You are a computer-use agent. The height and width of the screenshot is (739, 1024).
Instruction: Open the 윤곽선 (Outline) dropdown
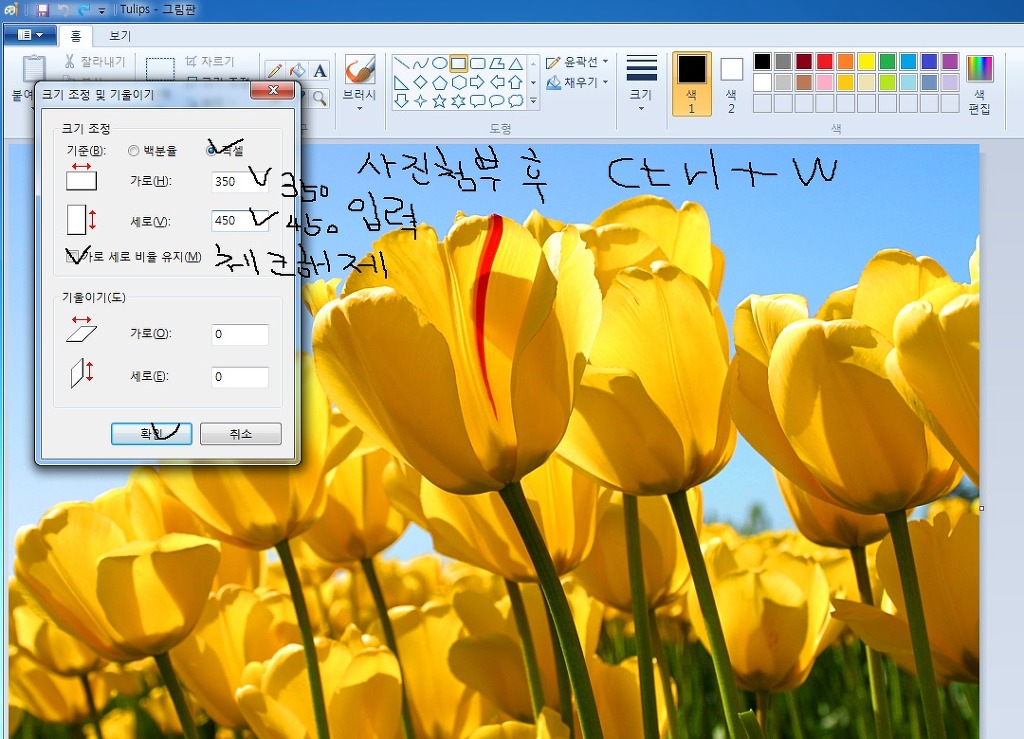click(578, 62)
